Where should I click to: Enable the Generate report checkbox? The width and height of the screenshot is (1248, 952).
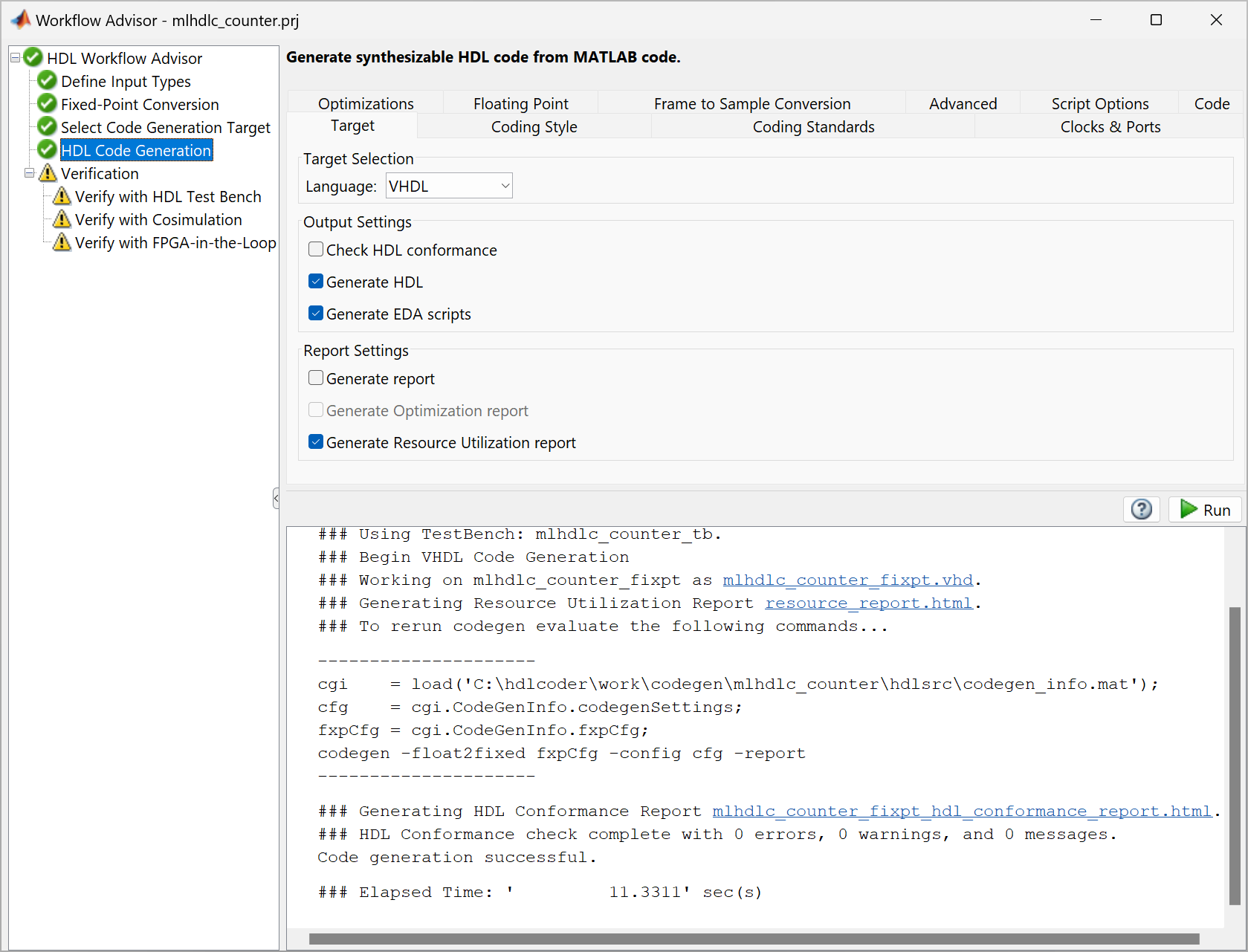click(x=316, y=378)
